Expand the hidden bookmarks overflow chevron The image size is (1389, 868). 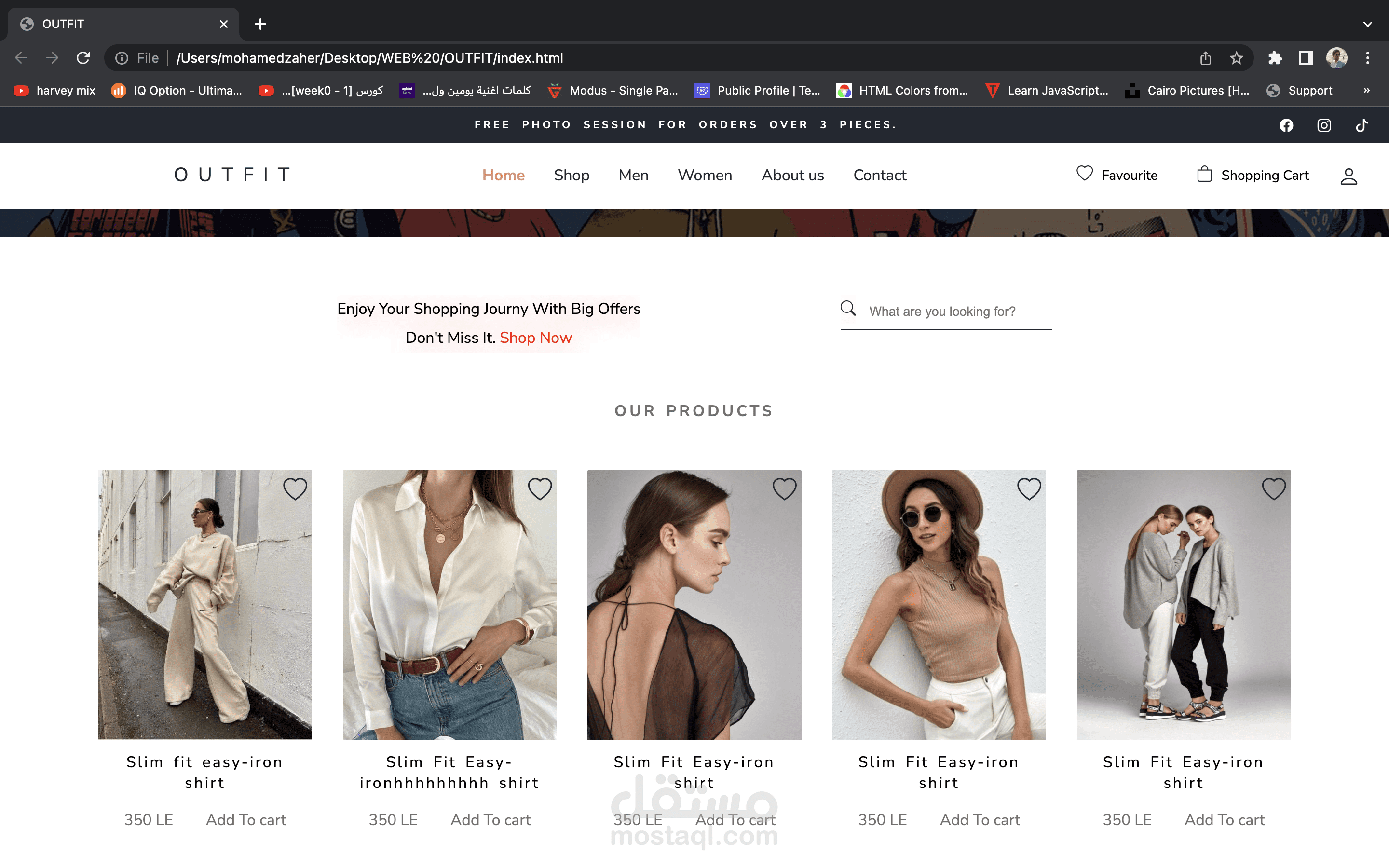[x=1366, y=91]
